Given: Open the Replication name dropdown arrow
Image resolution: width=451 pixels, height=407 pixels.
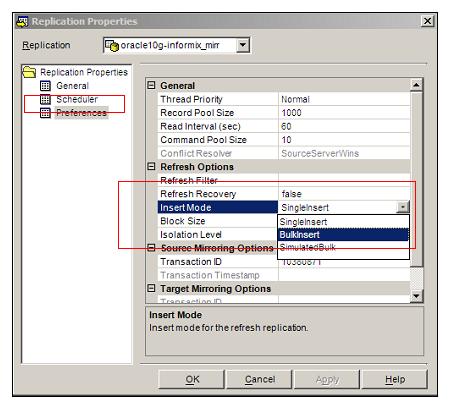Looking at the screenshot, I should tap(243, 45).
